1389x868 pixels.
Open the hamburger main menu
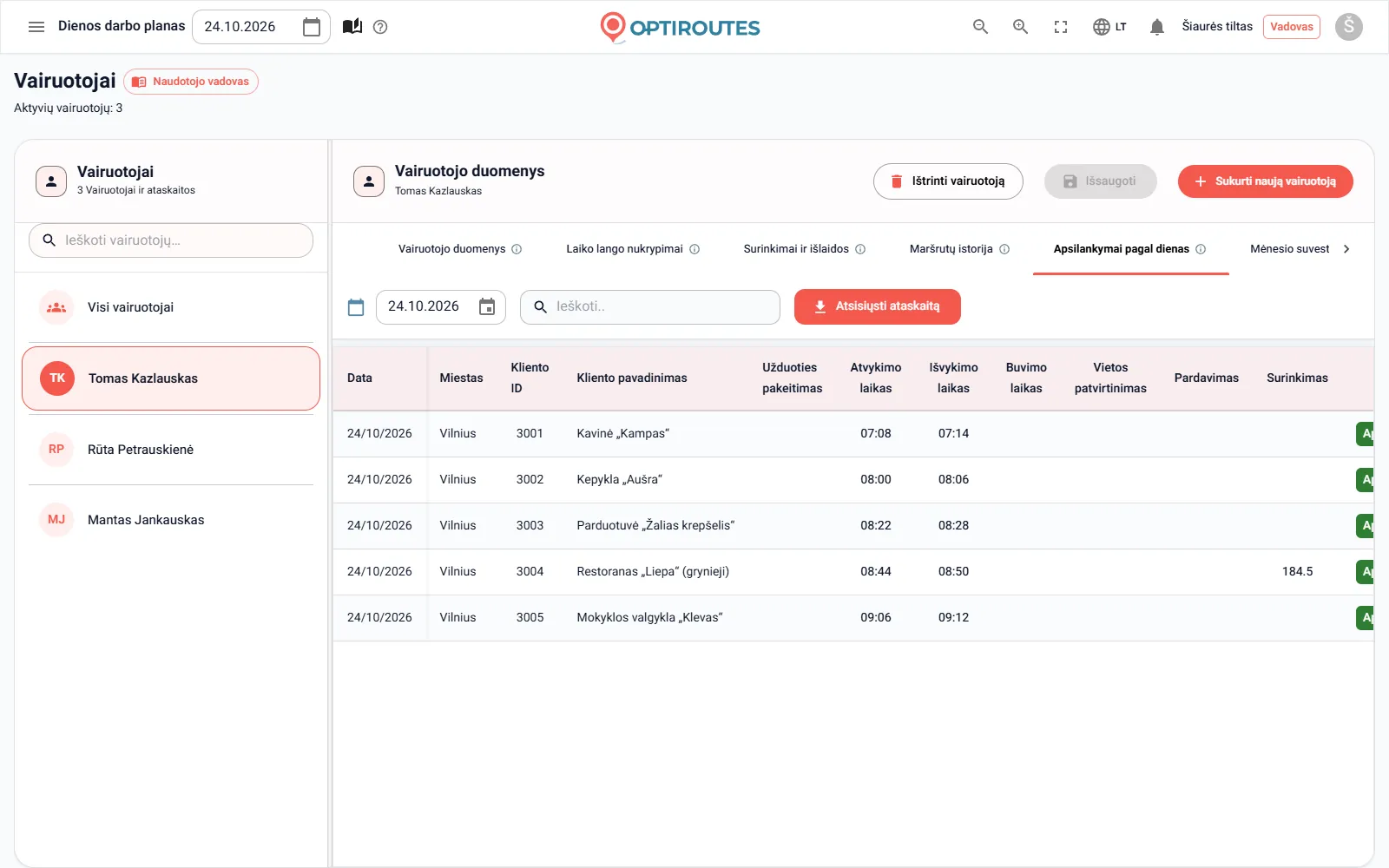[x=36, y=27]
